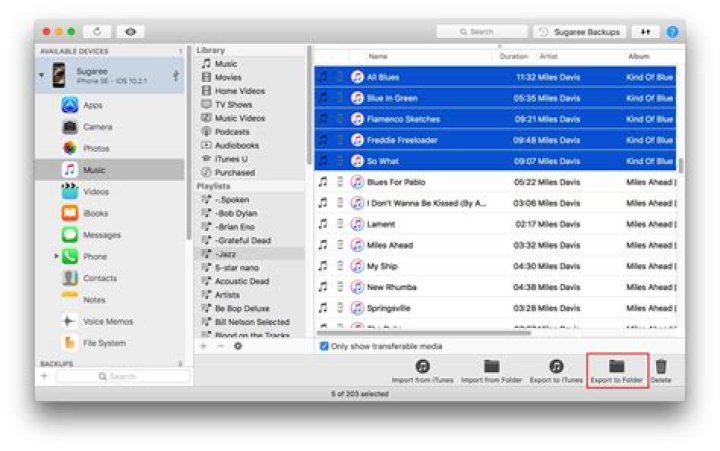Click the transfer arrows toolbar icon
The width and height of the screenshot is (720, 451).
(x=645, y=32)
